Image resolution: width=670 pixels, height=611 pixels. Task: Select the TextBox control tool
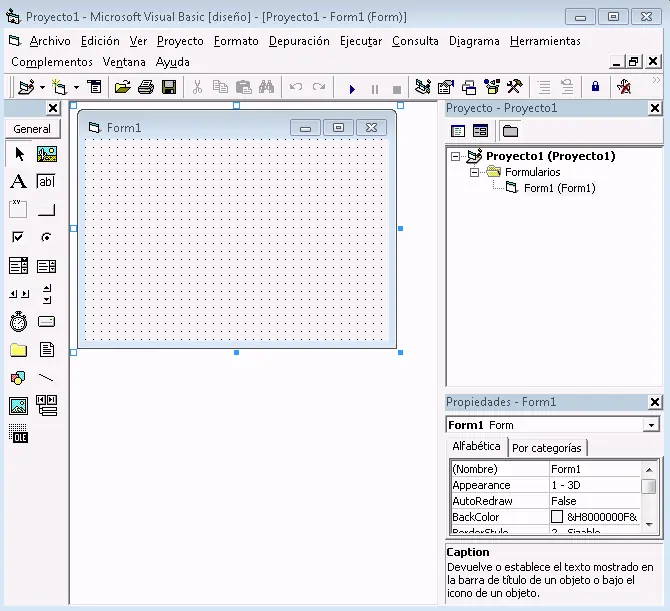click(46, 182)
